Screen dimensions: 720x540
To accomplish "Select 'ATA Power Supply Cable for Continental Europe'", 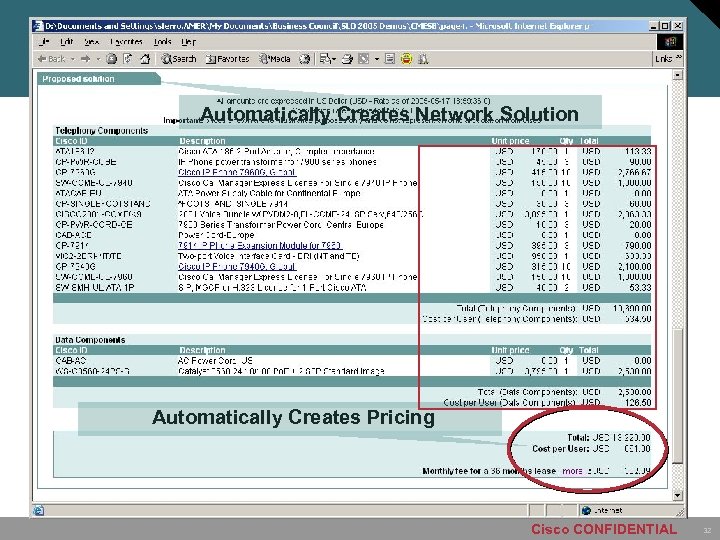I will point(269,193).
